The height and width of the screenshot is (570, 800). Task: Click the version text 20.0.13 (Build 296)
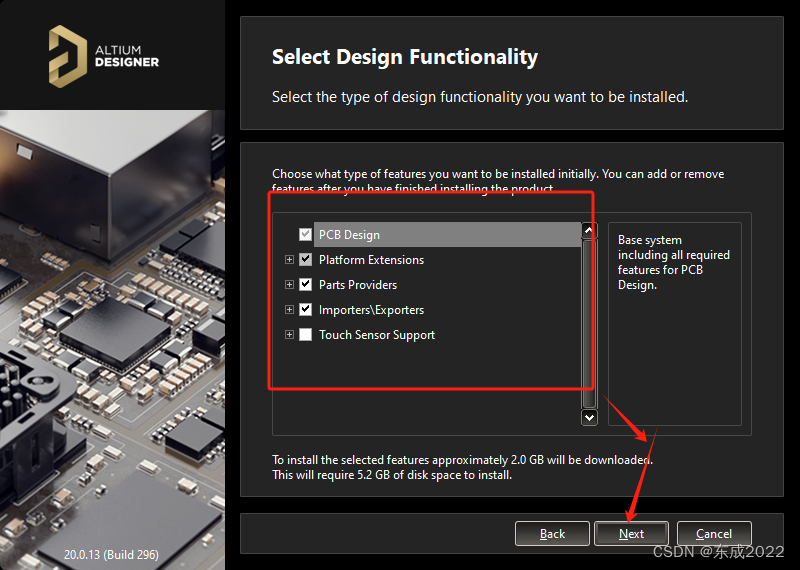coord(111,554)
